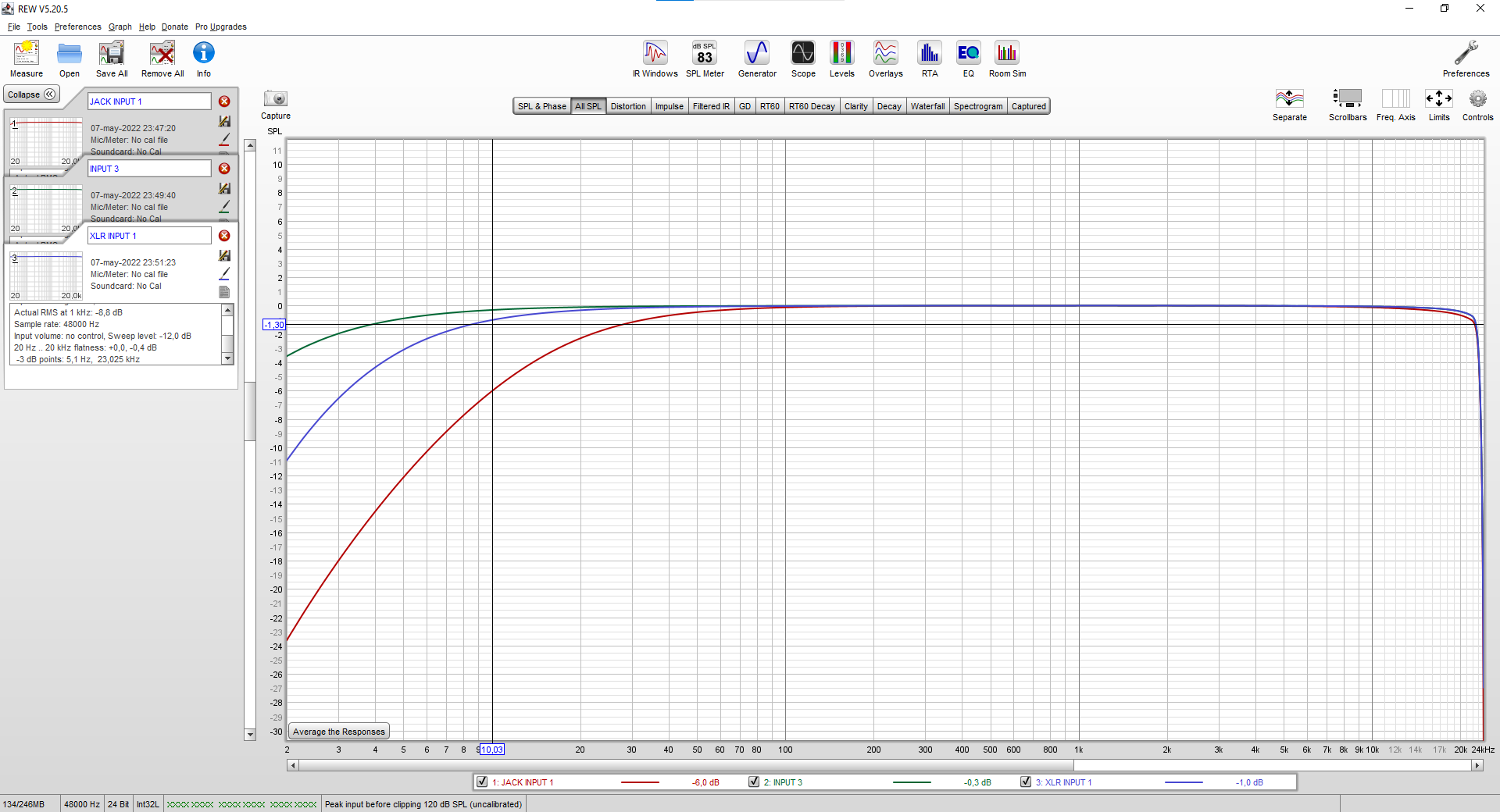
Task: Open the Help menu
Action: click(147, 27)
